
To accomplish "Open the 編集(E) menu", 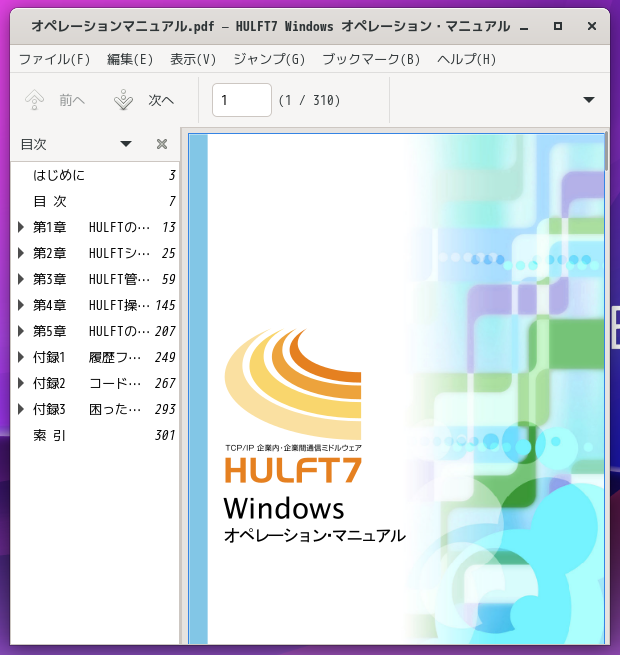I will click(x=130, y=59).
